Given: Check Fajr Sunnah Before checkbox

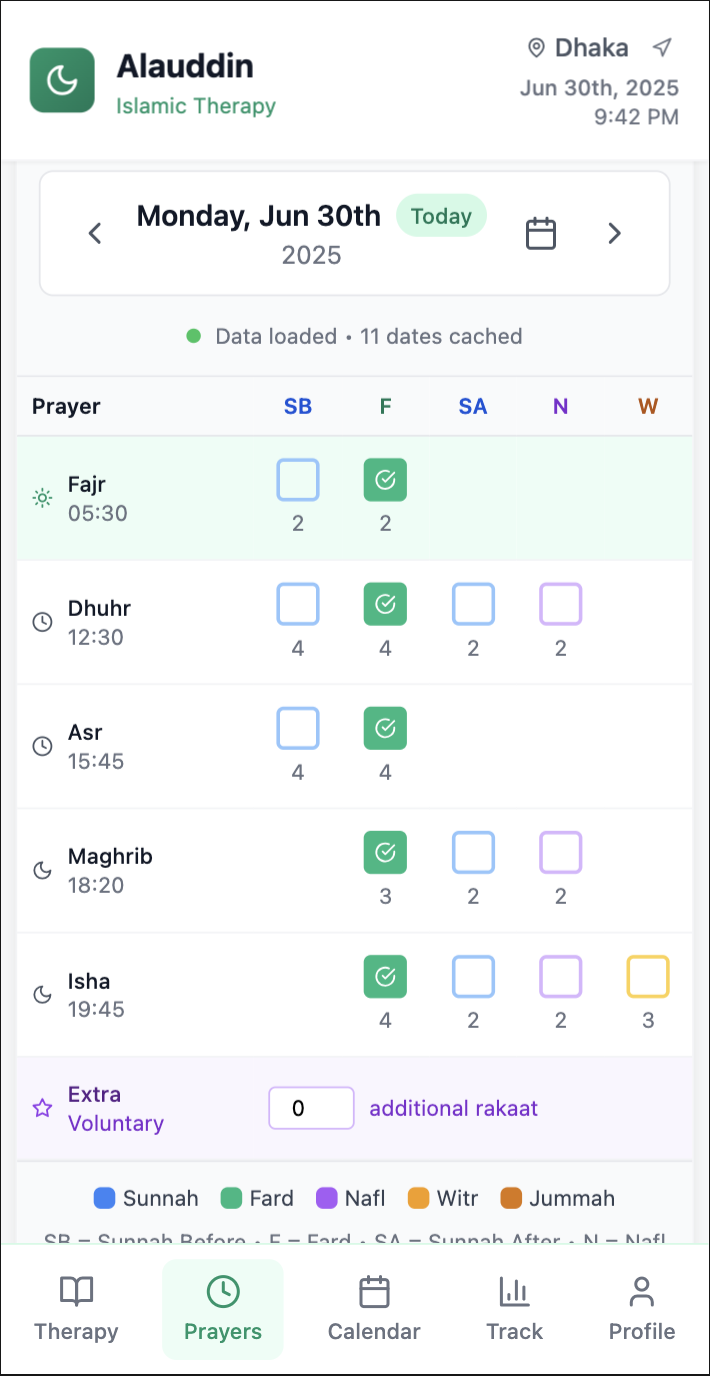Looking at the screenshot, I should click(x=298, y=480).
